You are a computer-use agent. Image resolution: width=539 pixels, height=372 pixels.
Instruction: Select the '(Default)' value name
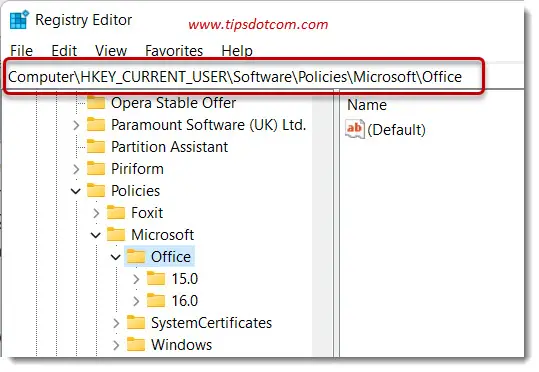pyautogui.click(x=396, y=130)
